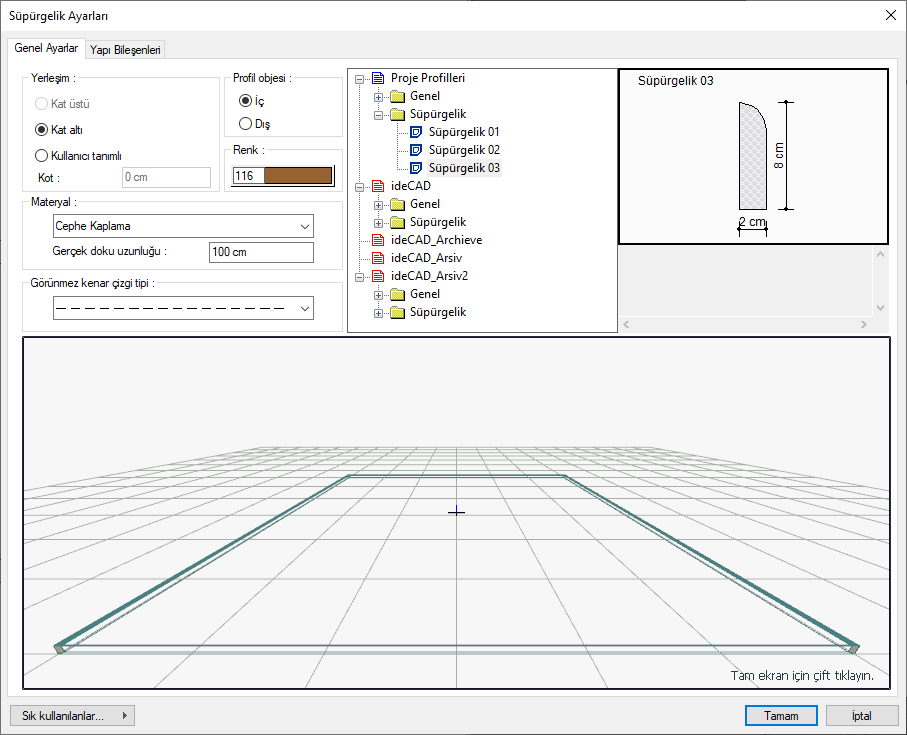Select the Dış profile object option

tap(245, 124)
